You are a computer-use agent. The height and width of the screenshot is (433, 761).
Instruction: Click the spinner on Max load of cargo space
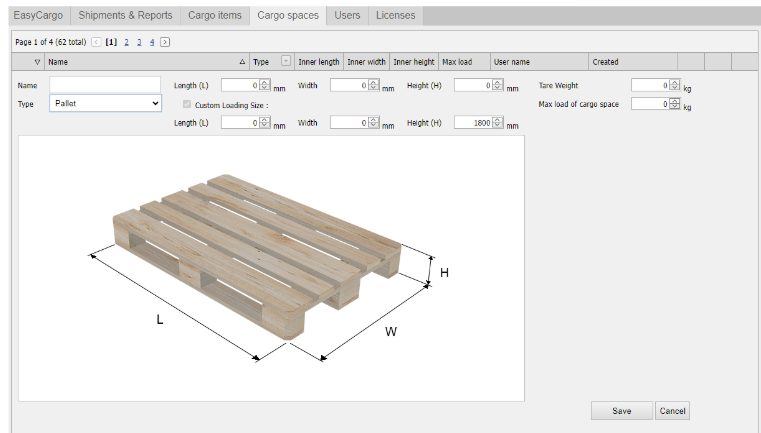[x=675, y=103]
